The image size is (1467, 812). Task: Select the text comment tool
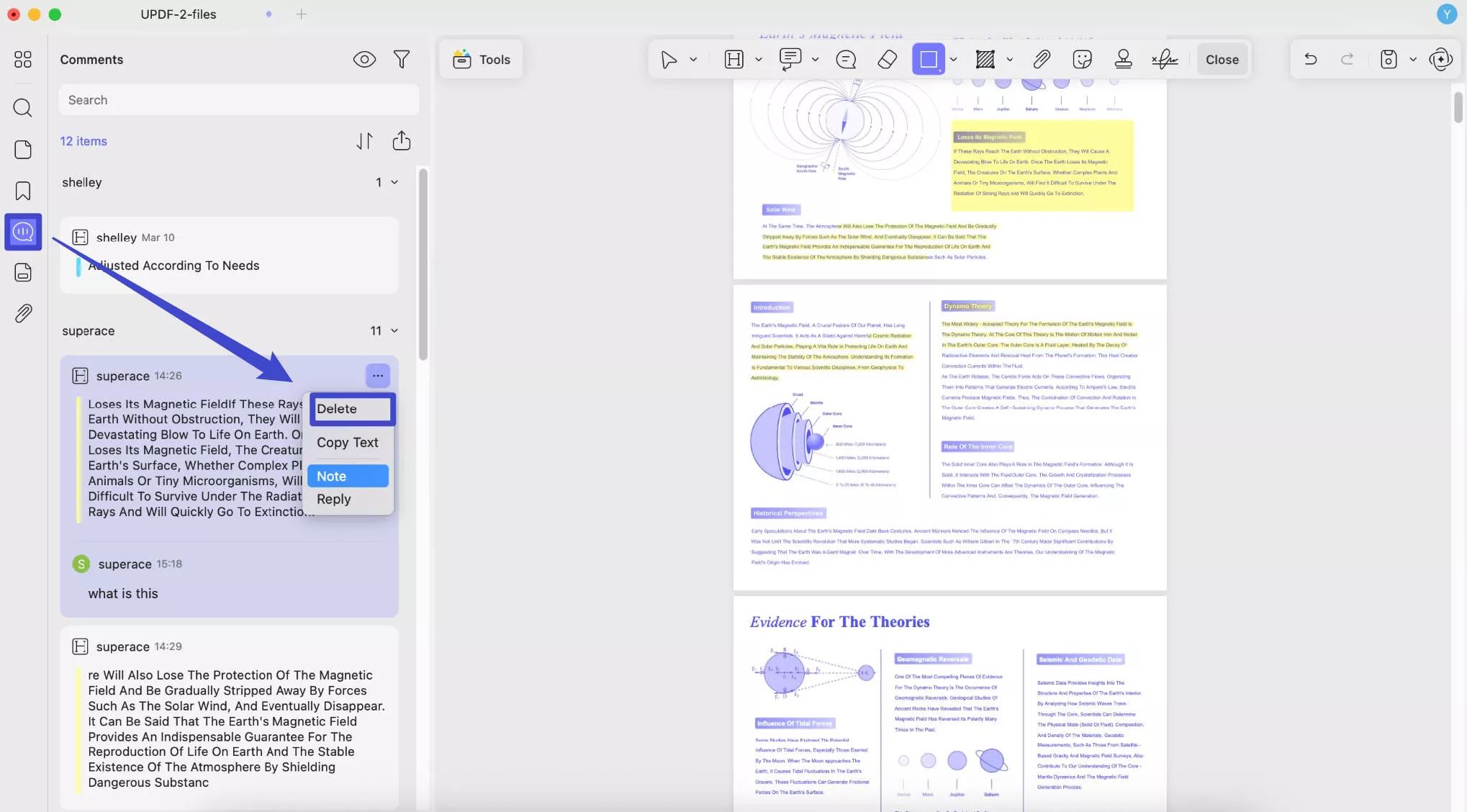790,60
